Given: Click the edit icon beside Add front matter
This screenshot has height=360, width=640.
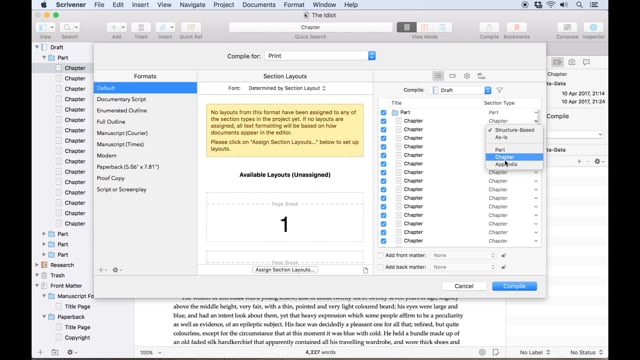Looking at the screenshot, I should [504, 256].
